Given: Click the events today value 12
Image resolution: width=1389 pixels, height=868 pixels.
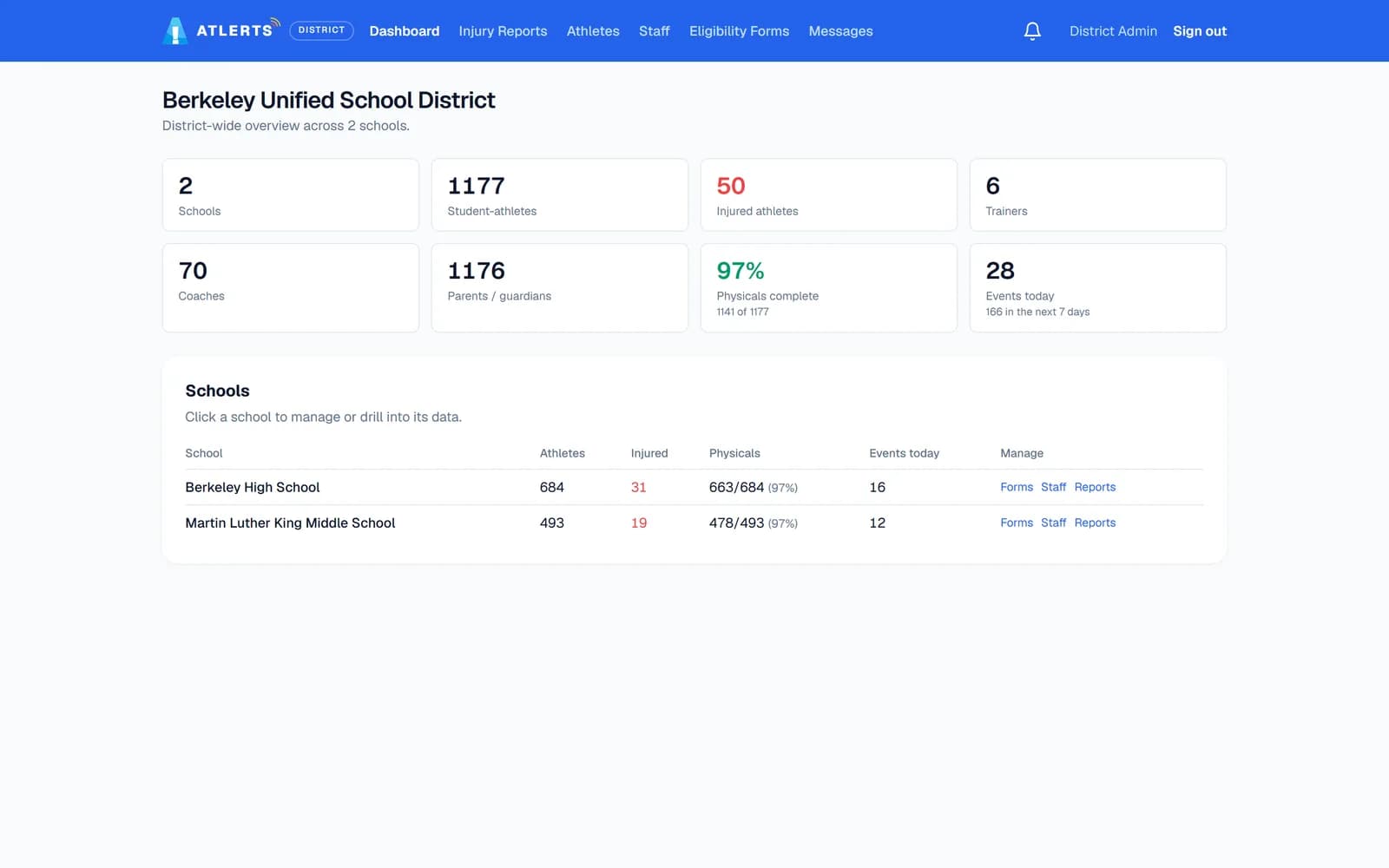Looking at the screenshot, I should [x=878, y=523].
